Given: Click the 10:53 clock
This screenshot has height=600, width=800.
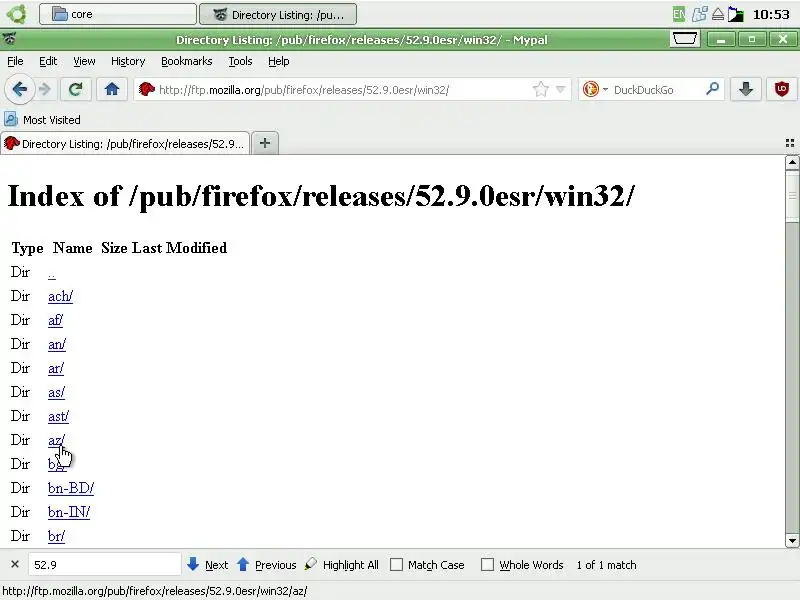Looking at the screenshot, I should pos(771,14).
